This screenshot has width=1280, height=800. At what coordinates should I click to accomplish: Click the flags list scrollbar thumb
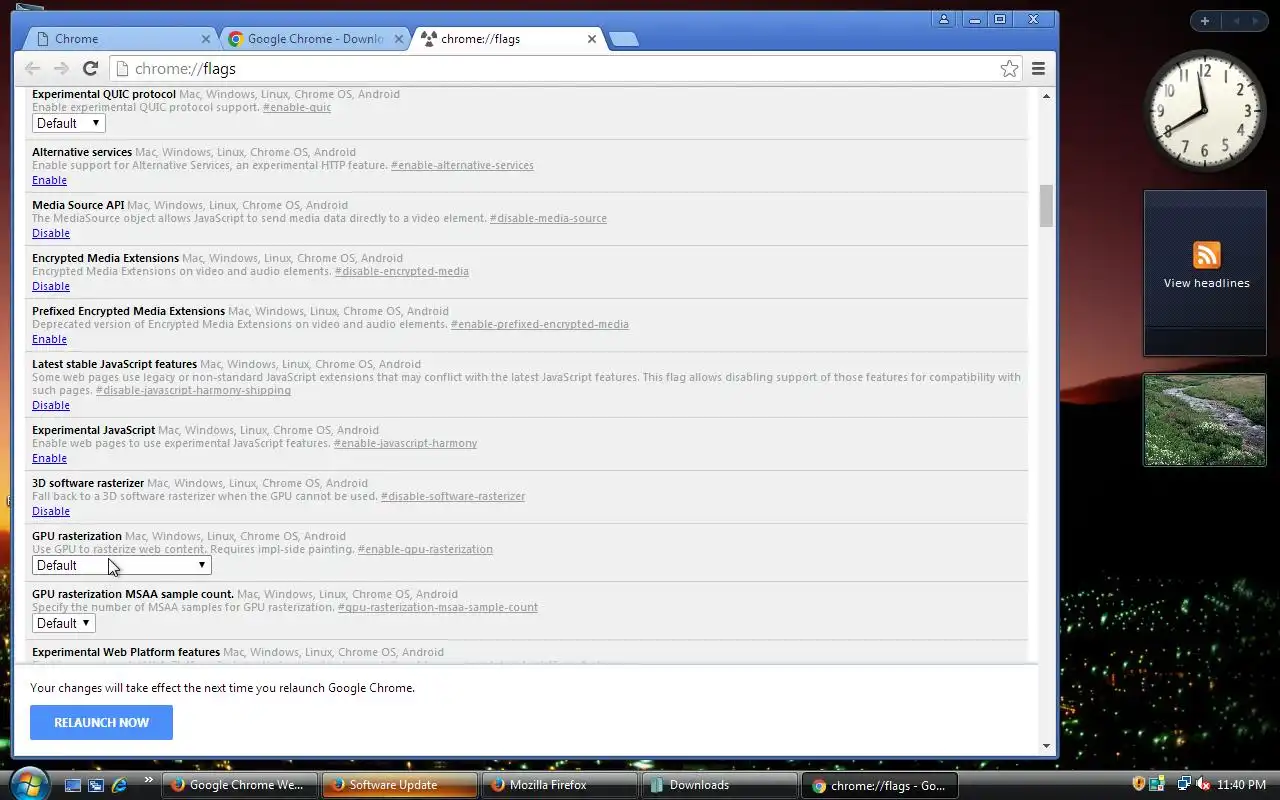(x=1046, y=206)
